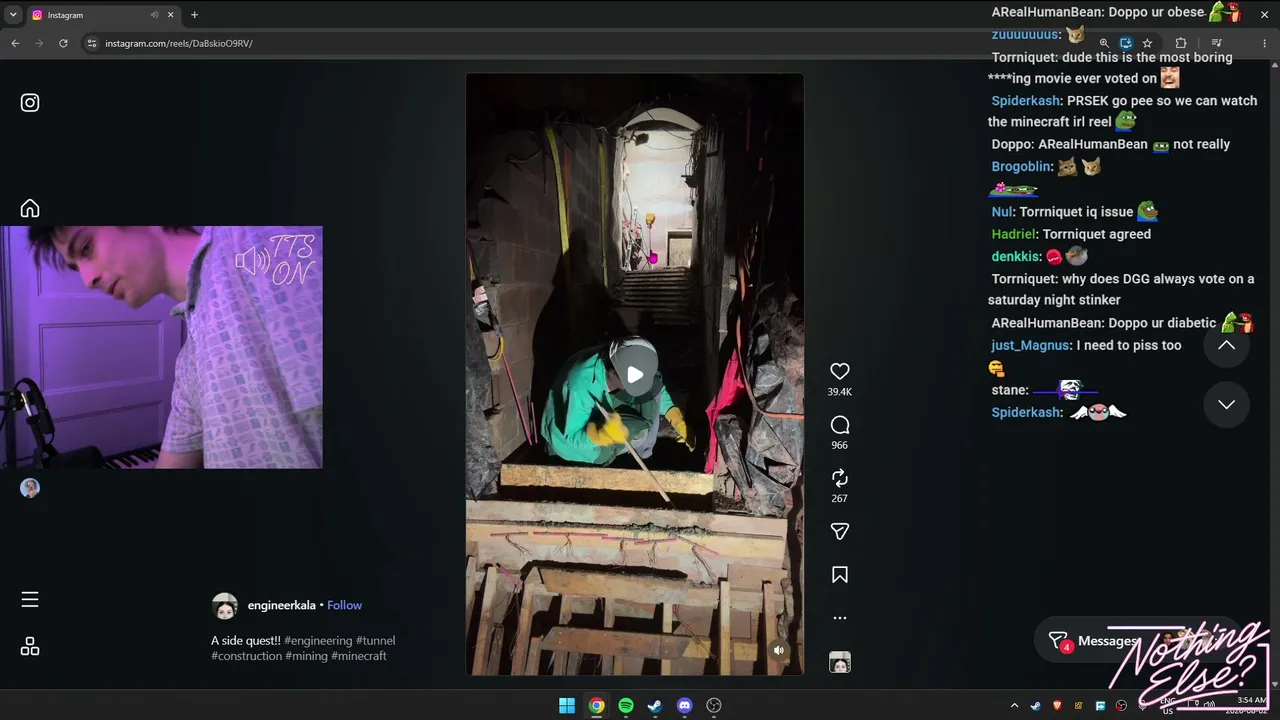Follow the engineerkala account

(x=345, y=605)
